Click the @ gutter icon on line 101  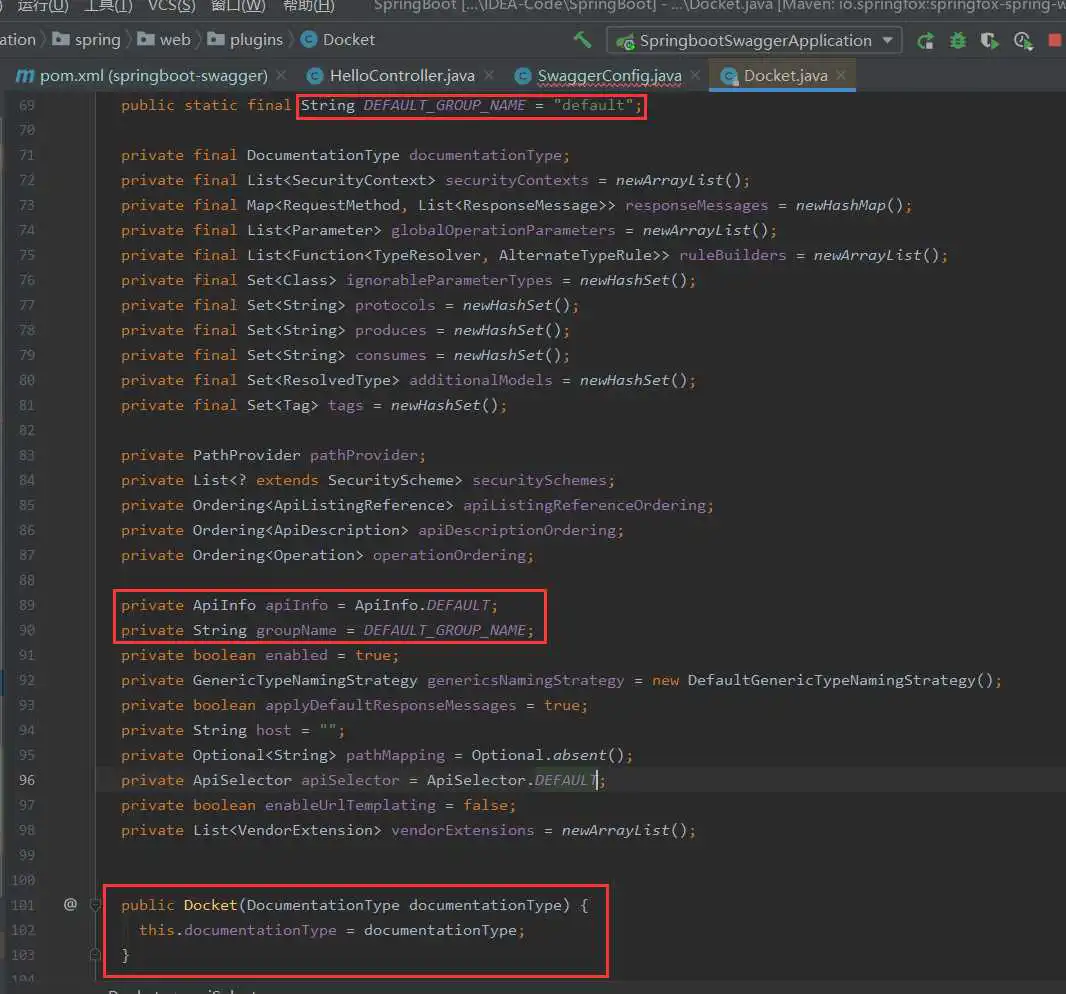point(70,904)
